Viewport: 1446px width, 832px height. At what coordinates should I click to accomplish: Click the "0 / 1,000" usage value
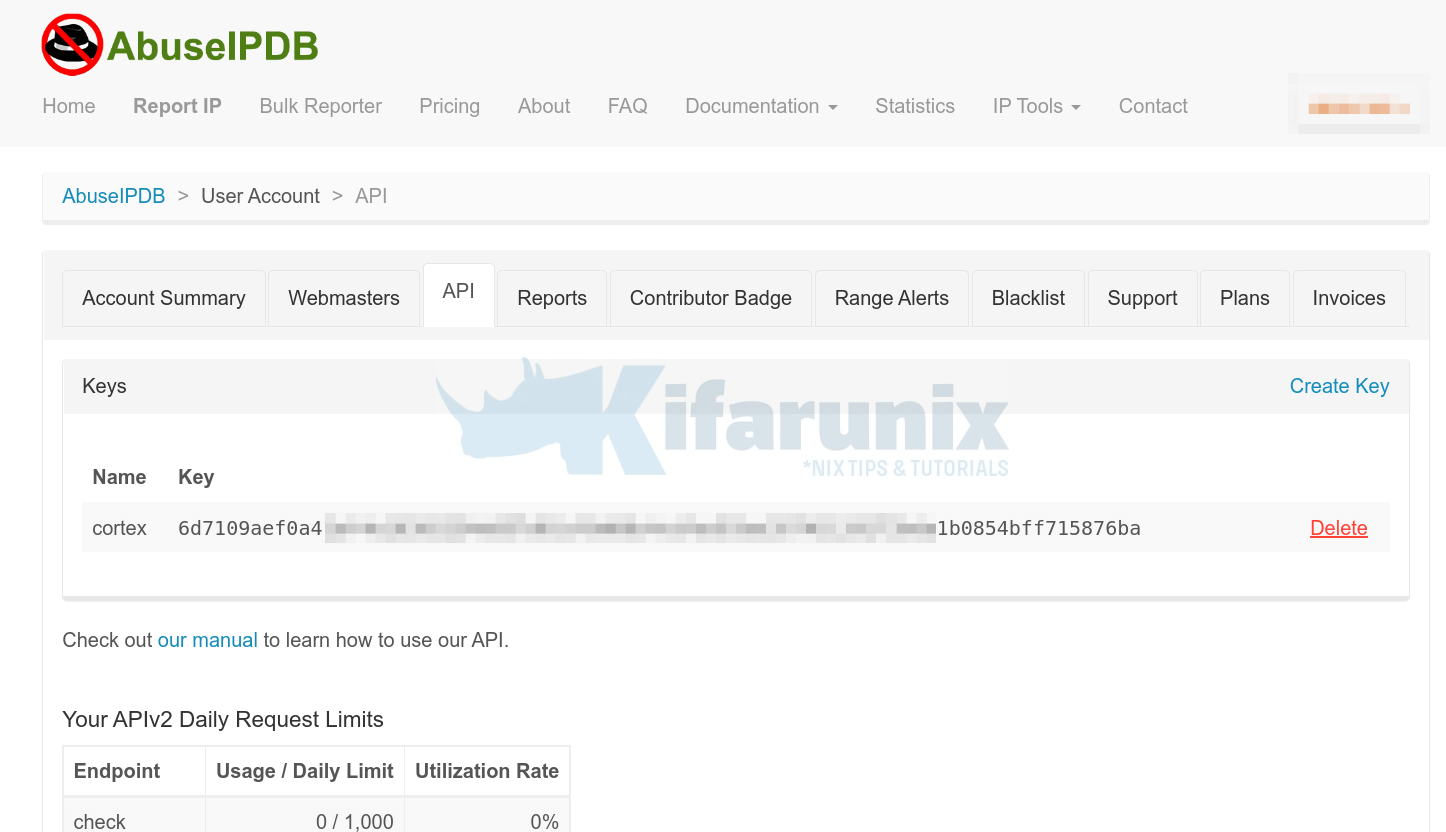(x=355, y=822)
